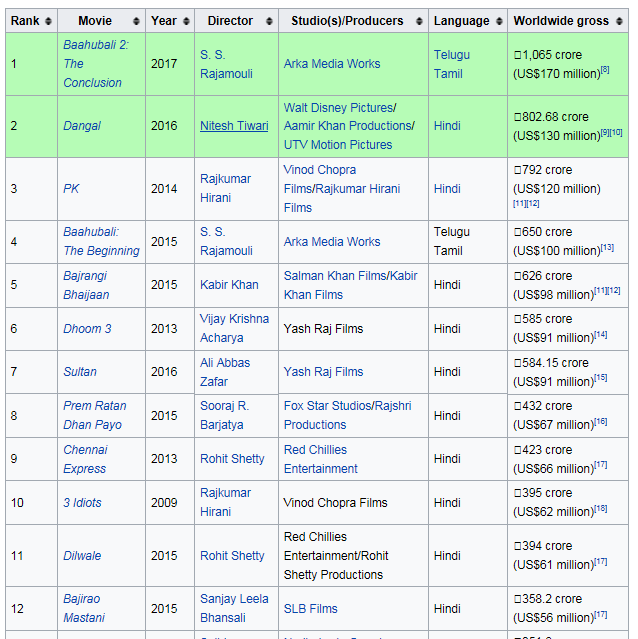The height and width of the screenshot is (639, 638).
Task: Open citation [13] for Baahubali: The Beginning
Action: [x=607, y=247]
